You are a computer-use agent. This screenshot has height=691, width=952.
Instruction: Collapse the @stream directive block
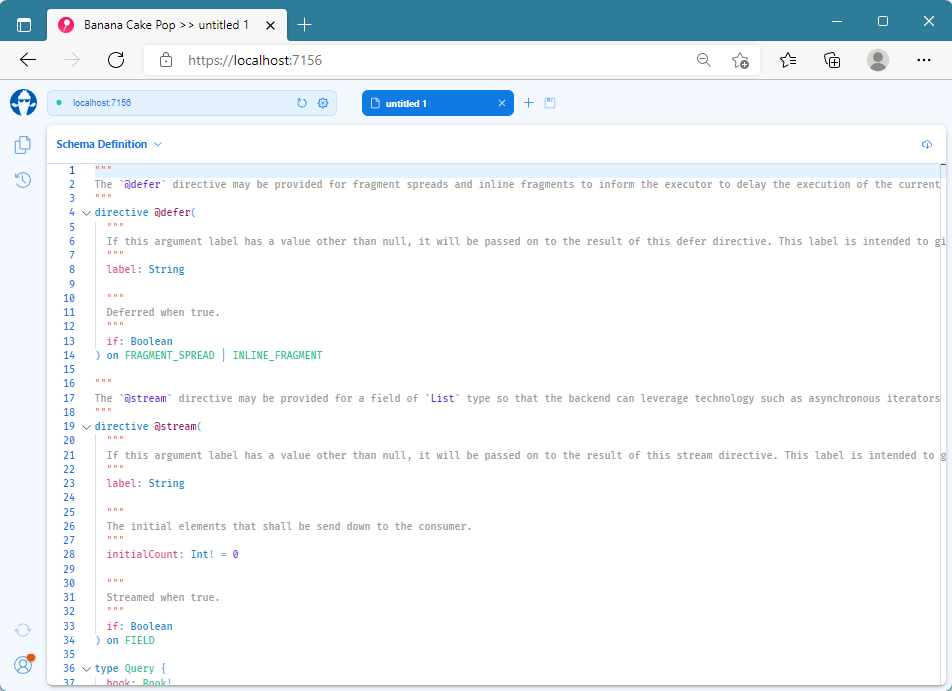click(86, 426)
